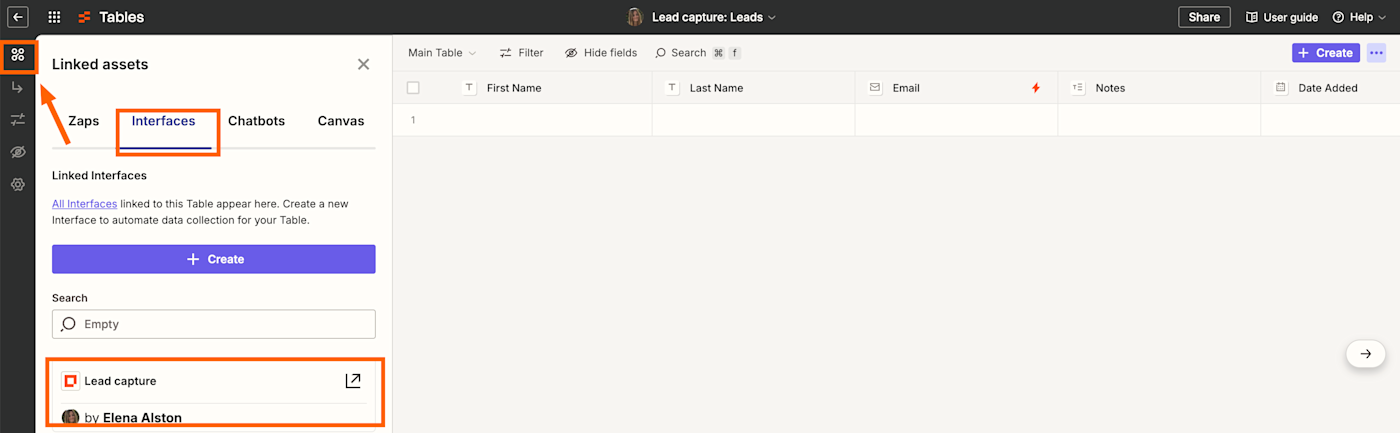The image size is (1400, 433).
Task: Open the Main Table view dropdown
Action: (442, 53)
